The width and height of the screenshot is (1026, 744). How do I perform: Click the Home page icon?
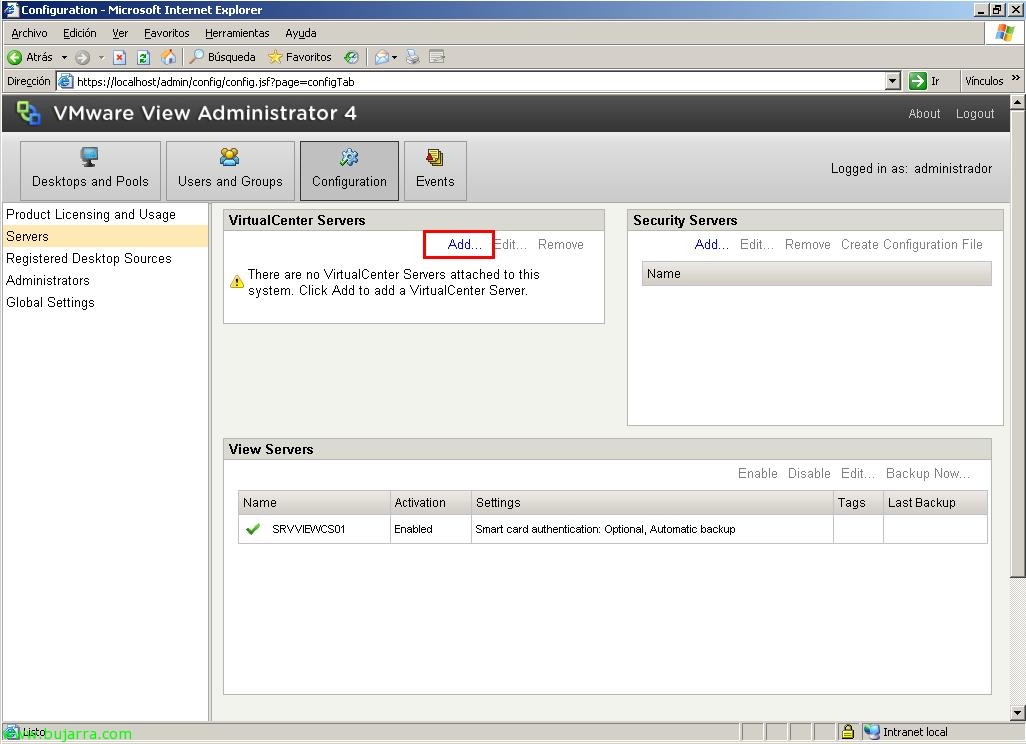pyautogui.click(x=168, y=57)
